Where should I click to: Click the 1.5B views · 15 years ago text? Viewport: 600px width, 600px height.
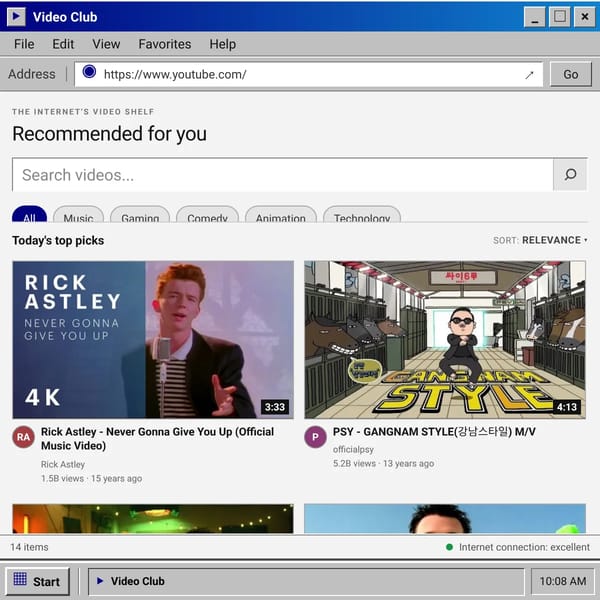point(91,478)
